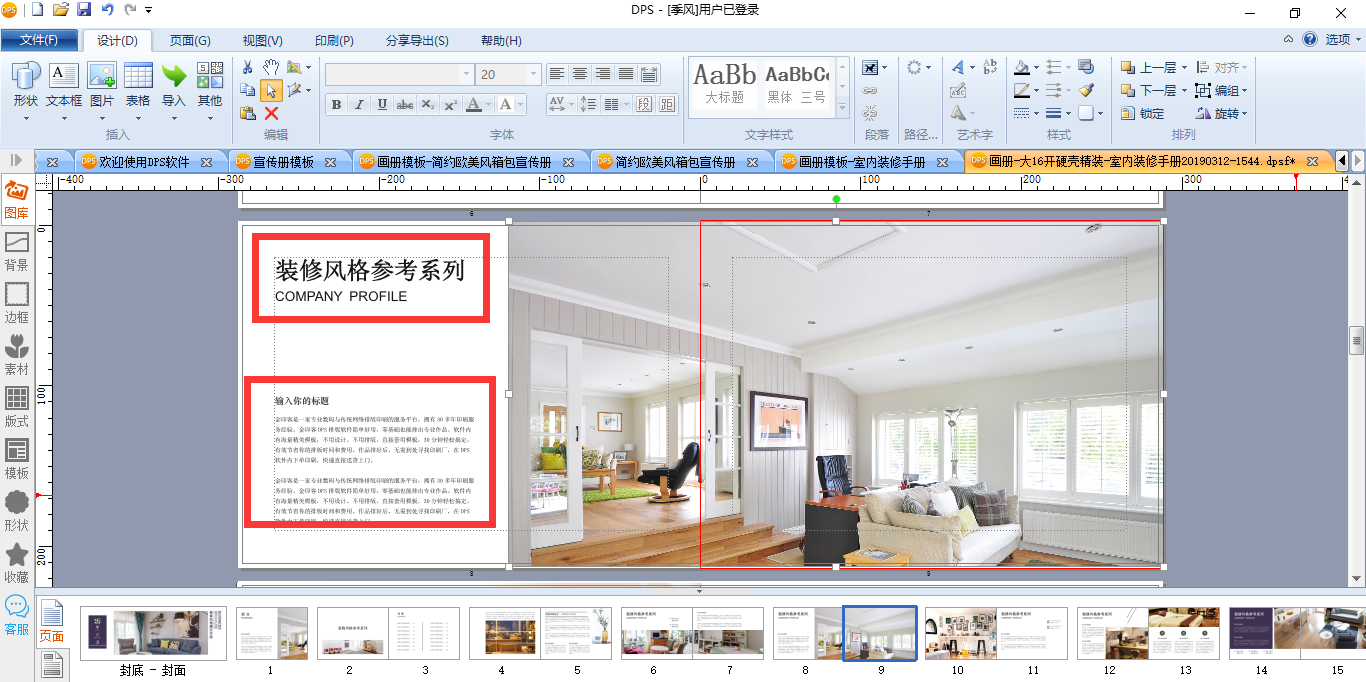Click the scissors cut icon
The width and height of the screenshot is (1366, 682).
pos(248,67)
